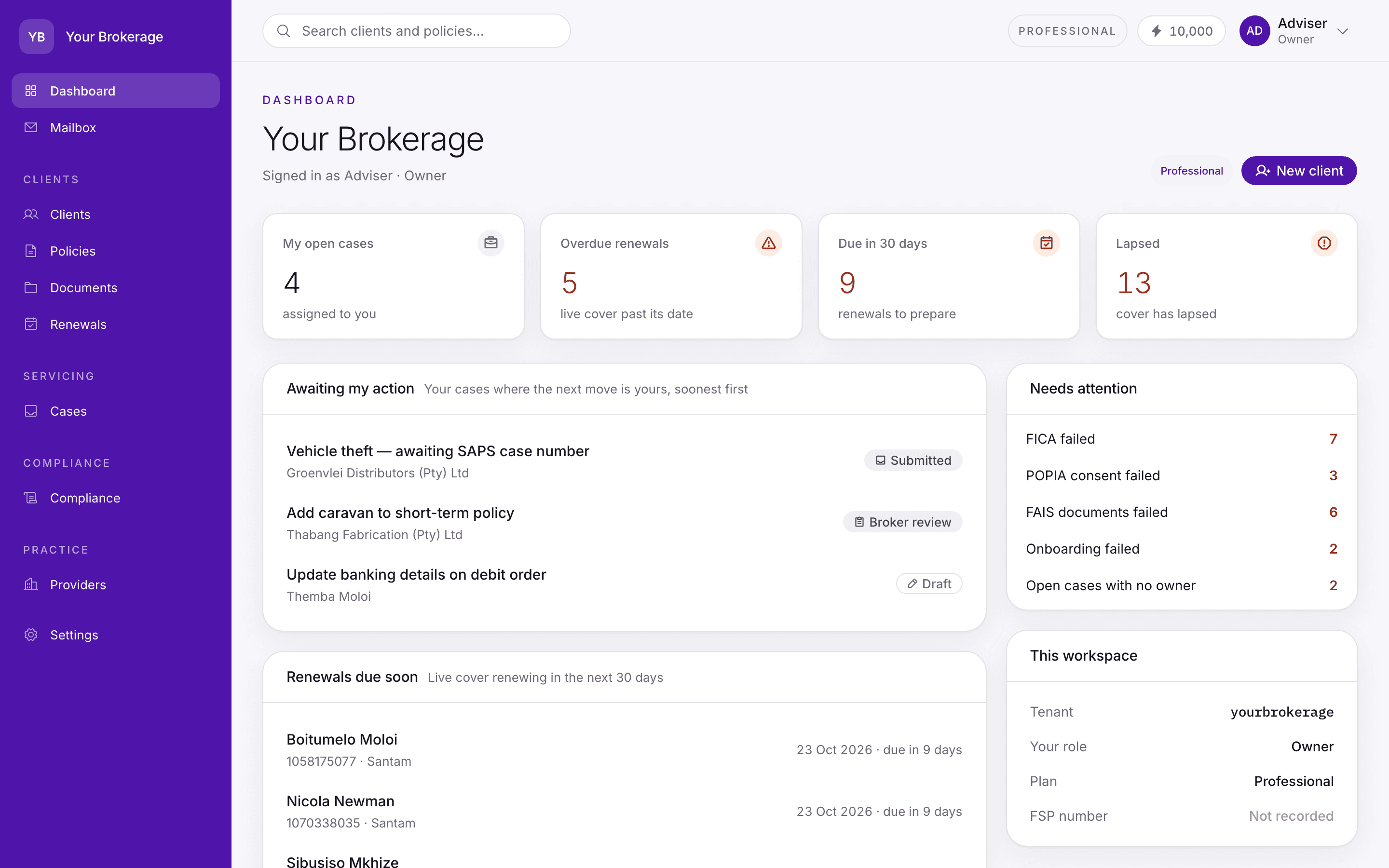Viewport: 1389px width, 868px height.
Task: Click the Compliance scroll icon
Action: [x=31, y=498]
